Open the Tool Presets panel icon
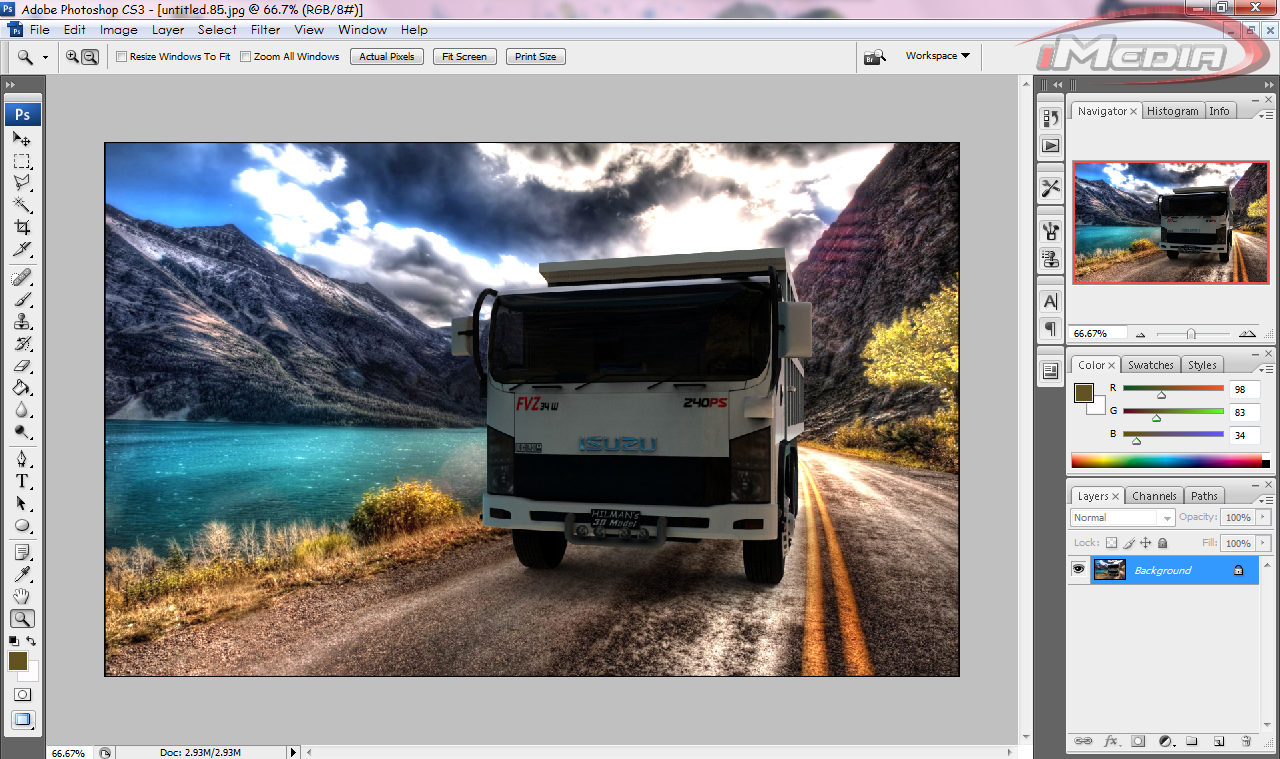This screenshot has height=759, width=1280. [x=1050, y=188]
